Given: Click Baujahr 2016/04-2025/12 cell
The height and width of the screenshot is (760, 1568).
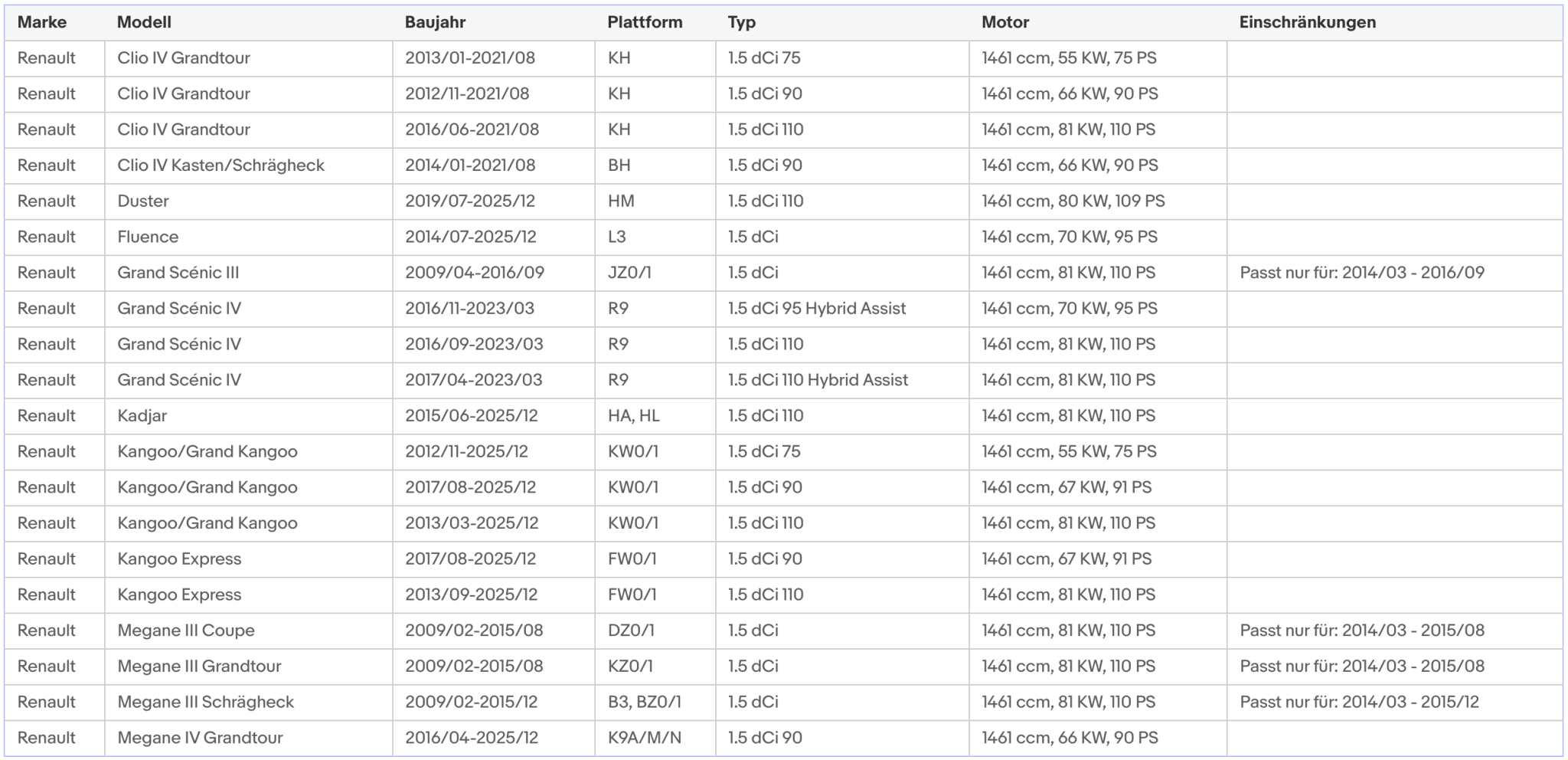Looking at the screenshot, I should click(494, 738).
